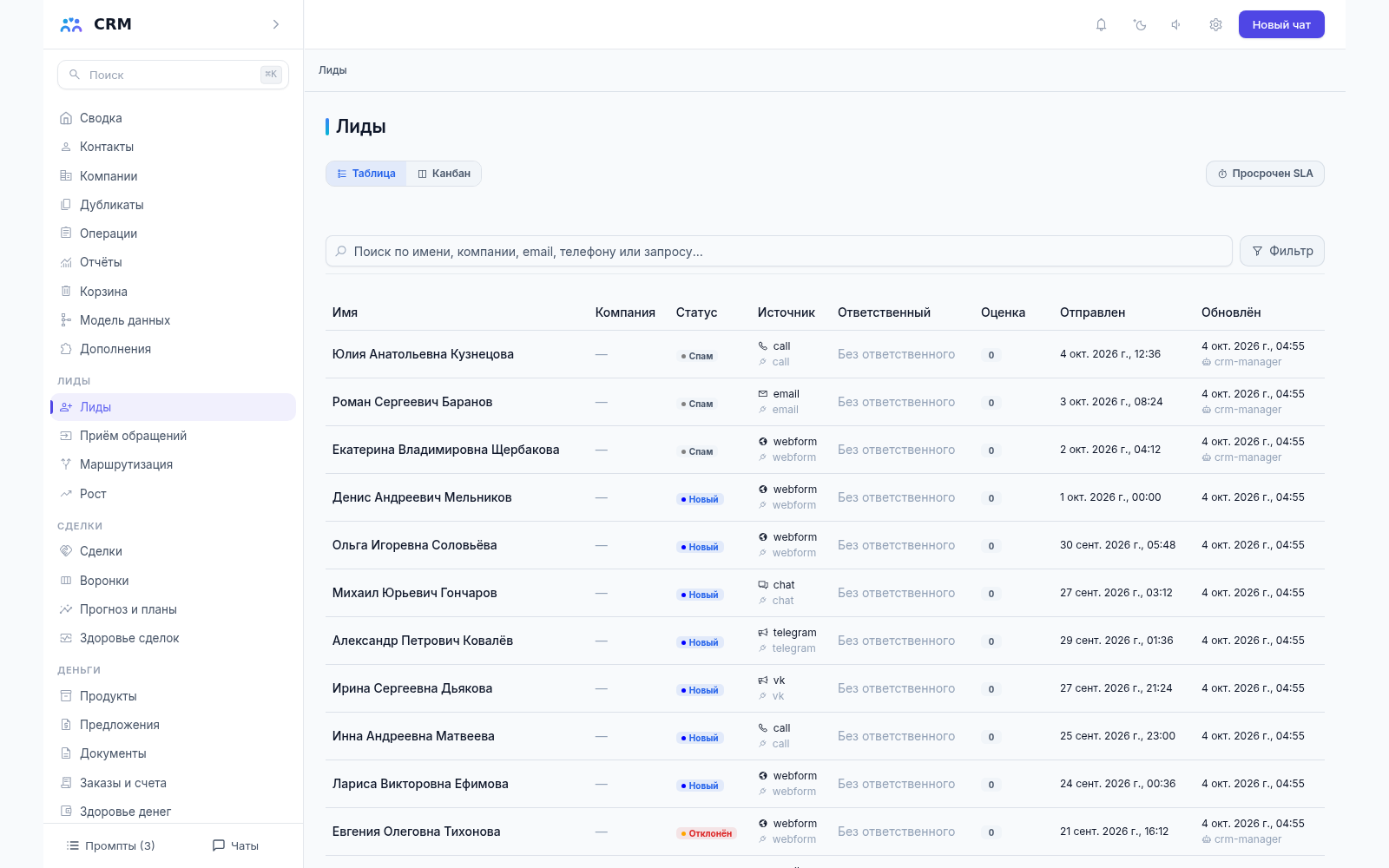Click the Маршрутизация icon
1389x868 pixels.
click(66, 464)
